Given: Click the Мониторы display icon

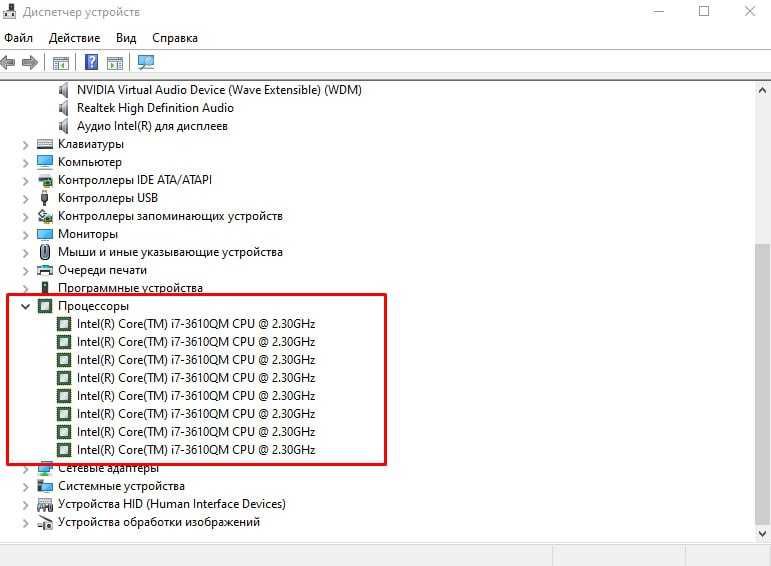Looking at the screenshot, I should pyautogui.click(x=45, y=234).
